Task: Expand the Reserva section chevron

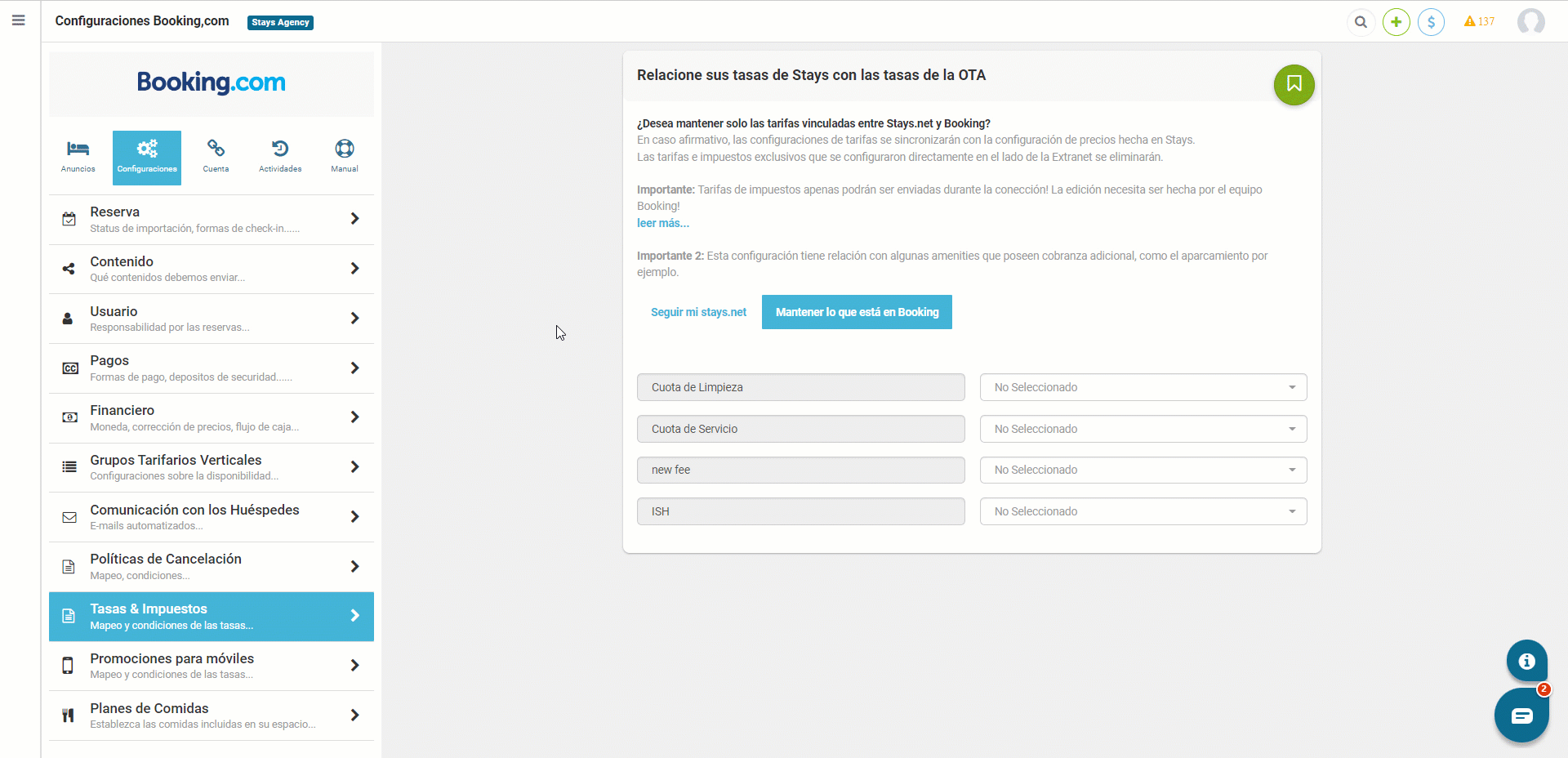Action: [354, 219]
